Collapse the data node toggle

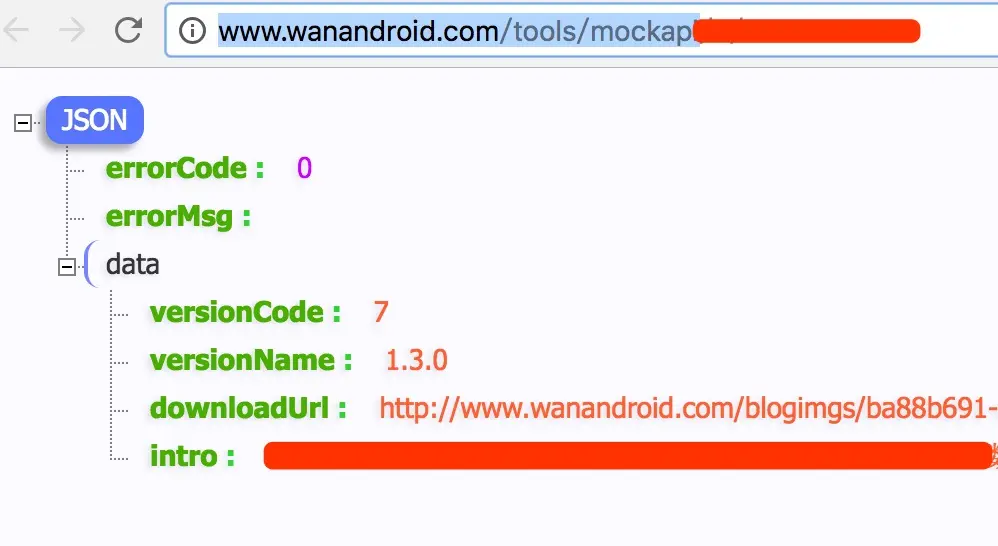pyautogui.click(x=67, y=267)
